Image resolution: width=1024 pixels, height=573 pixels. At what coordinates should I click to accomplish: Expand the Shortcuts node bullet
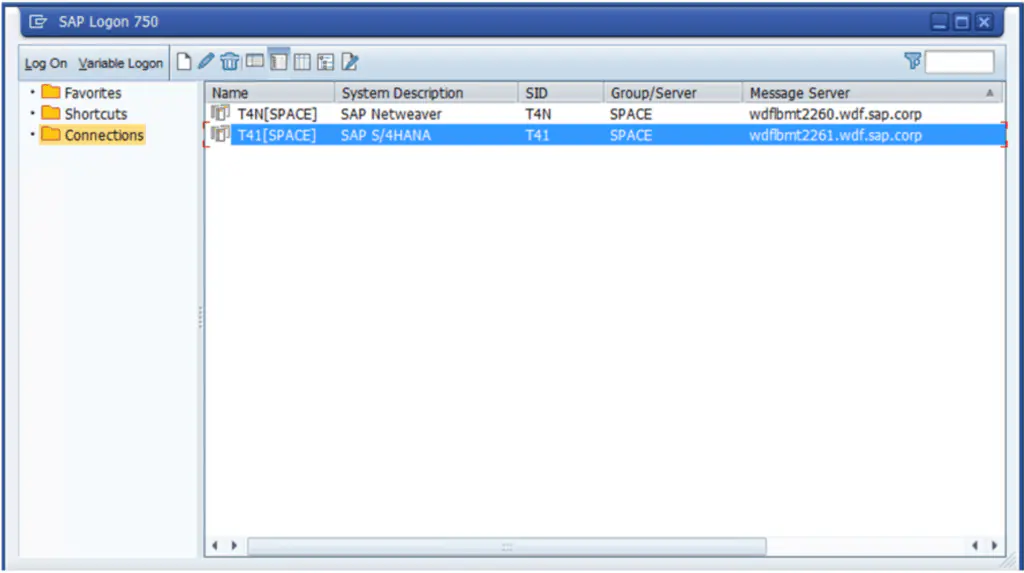(32, 114)
